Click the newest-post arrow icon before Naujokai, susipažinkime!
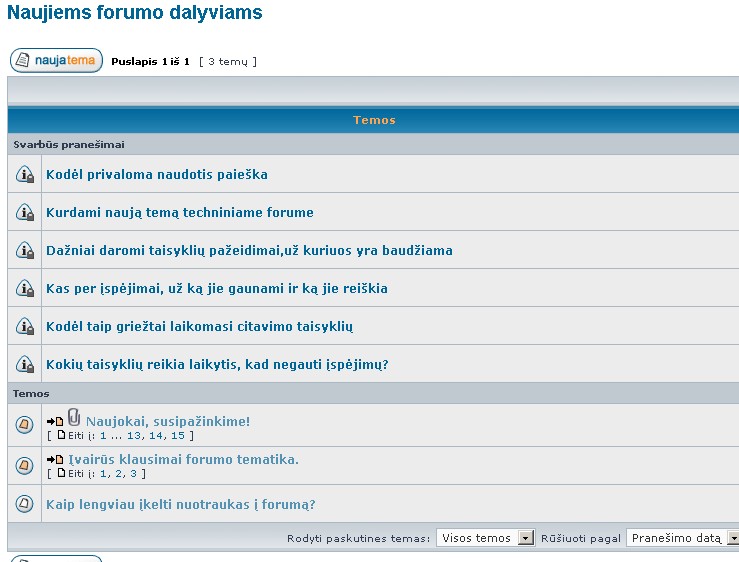 (x=55, y=422)
